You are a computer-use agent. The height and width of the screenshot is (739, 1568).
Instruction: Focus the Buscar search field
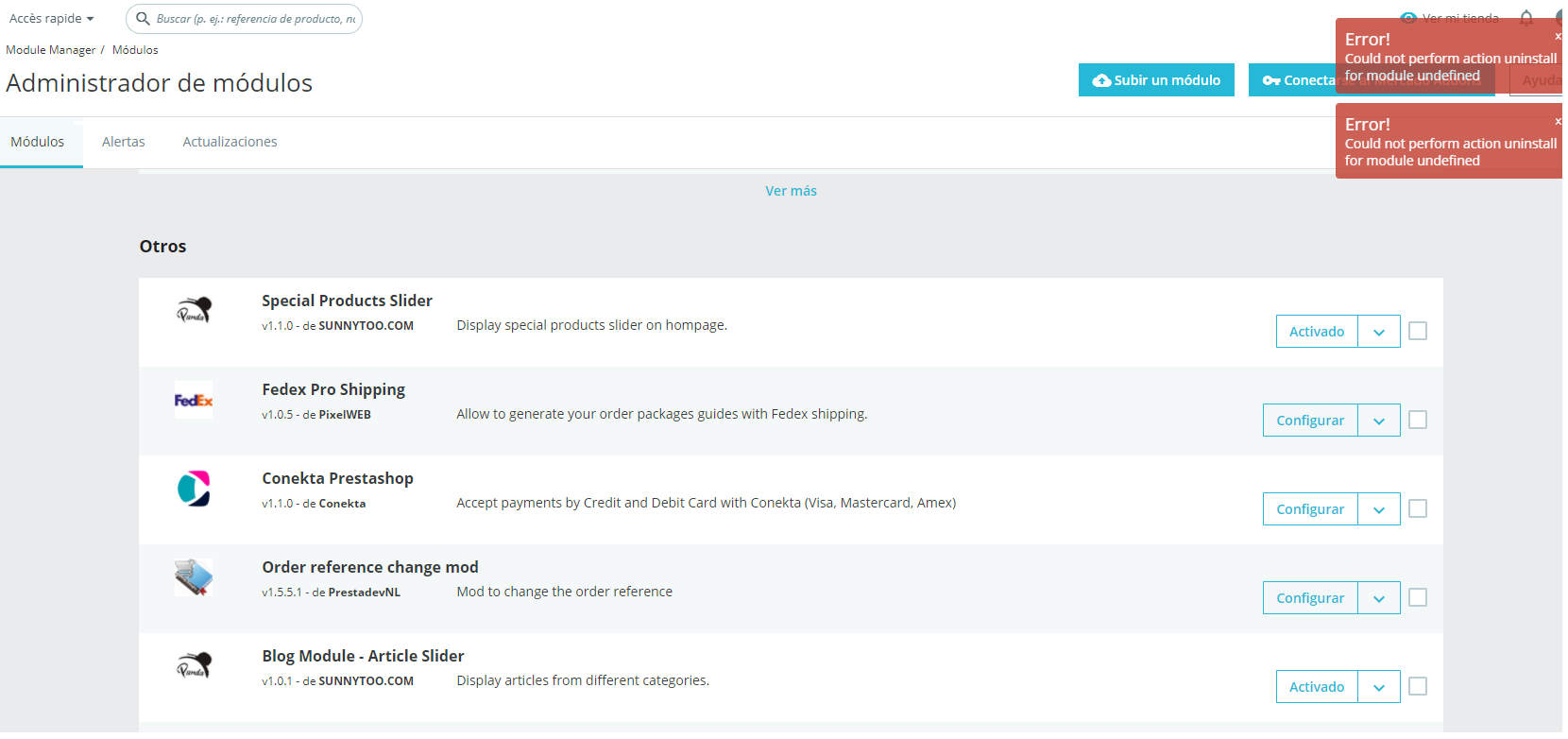pos(244,19)
